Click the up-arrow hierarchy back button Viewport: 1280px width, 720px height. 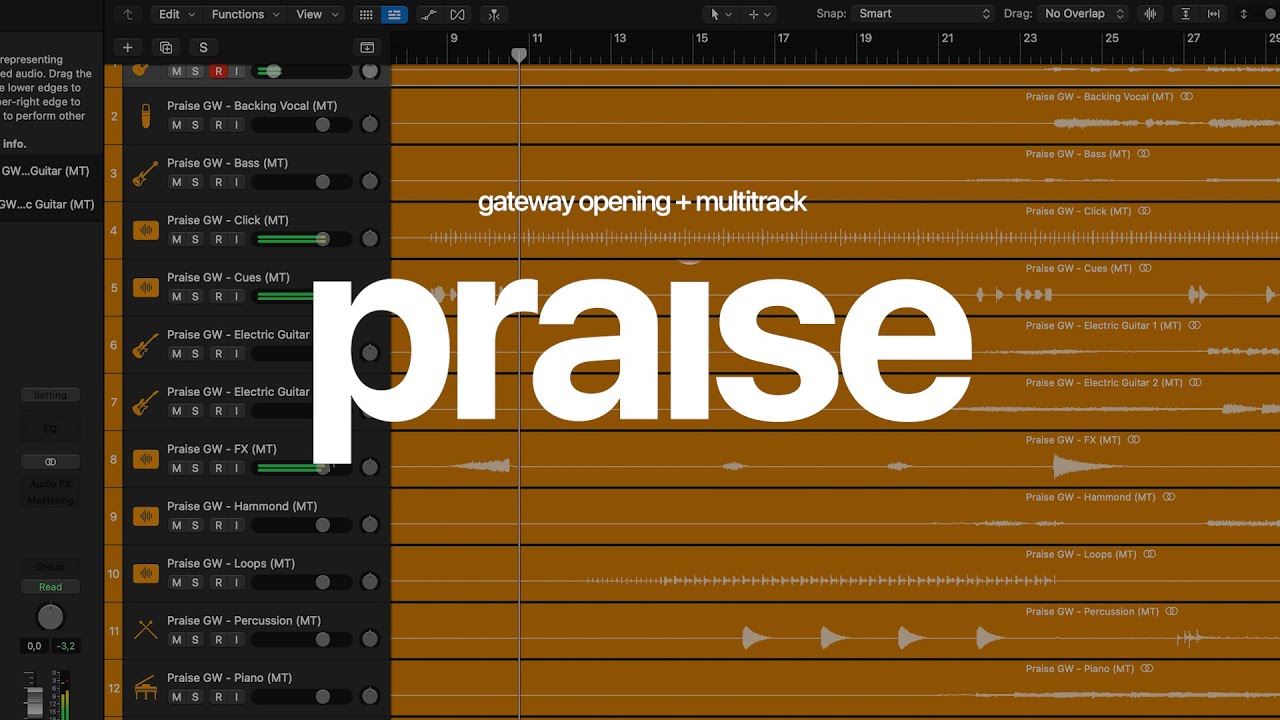pyautogui.click(x=128, y=14)
